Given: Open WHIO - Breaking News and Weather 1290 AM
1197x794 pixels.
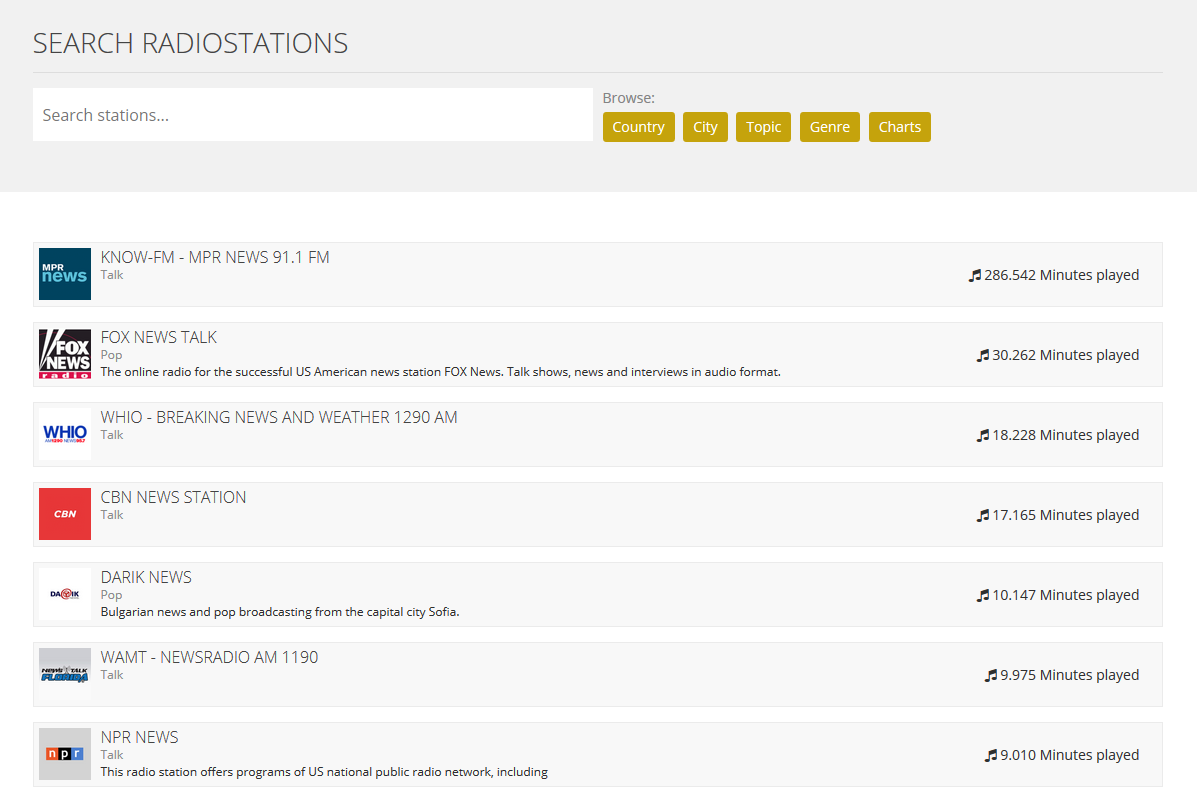Looking at the screenshot, I should point(279,418).
